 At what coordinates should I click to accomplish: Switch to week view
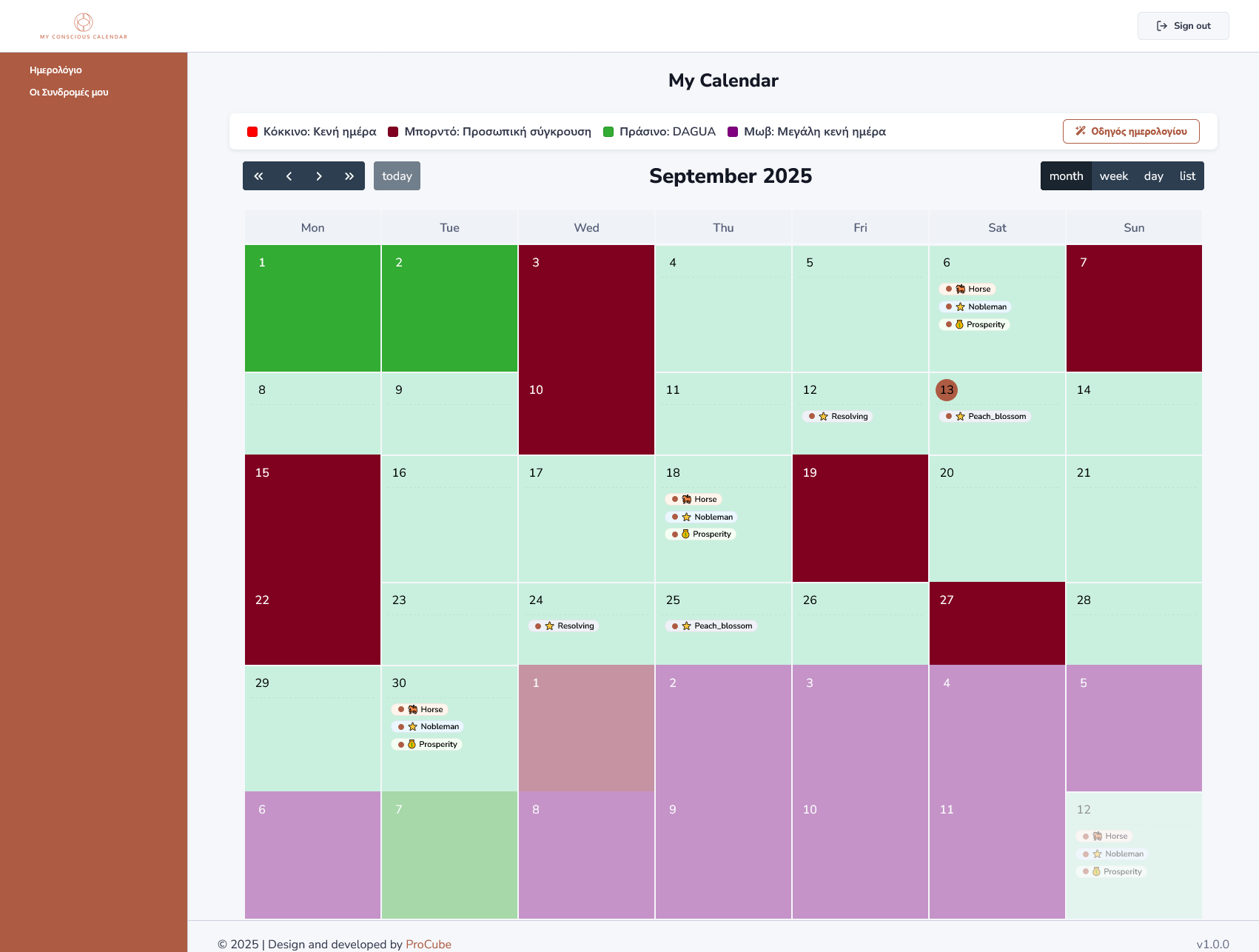[x=1113, y=176]
